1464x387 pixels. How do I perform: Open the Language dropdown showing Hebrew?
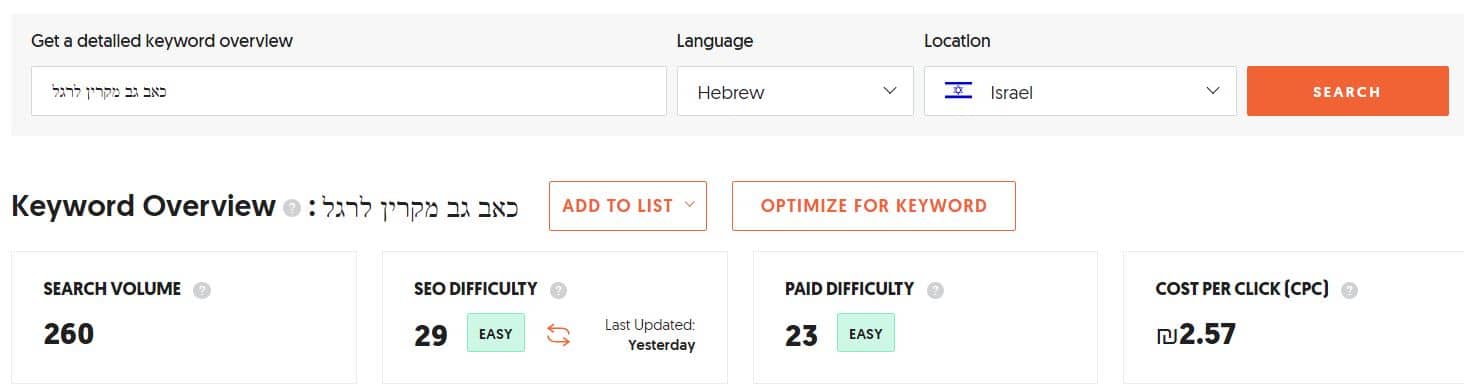click(795, 91)
